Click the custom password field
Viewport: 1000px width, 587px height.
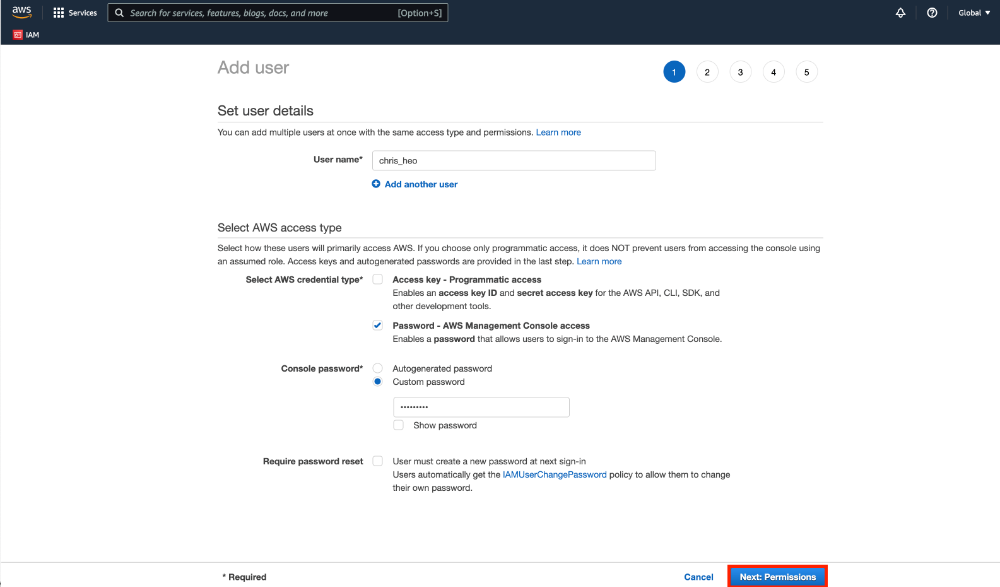point(481,407)
